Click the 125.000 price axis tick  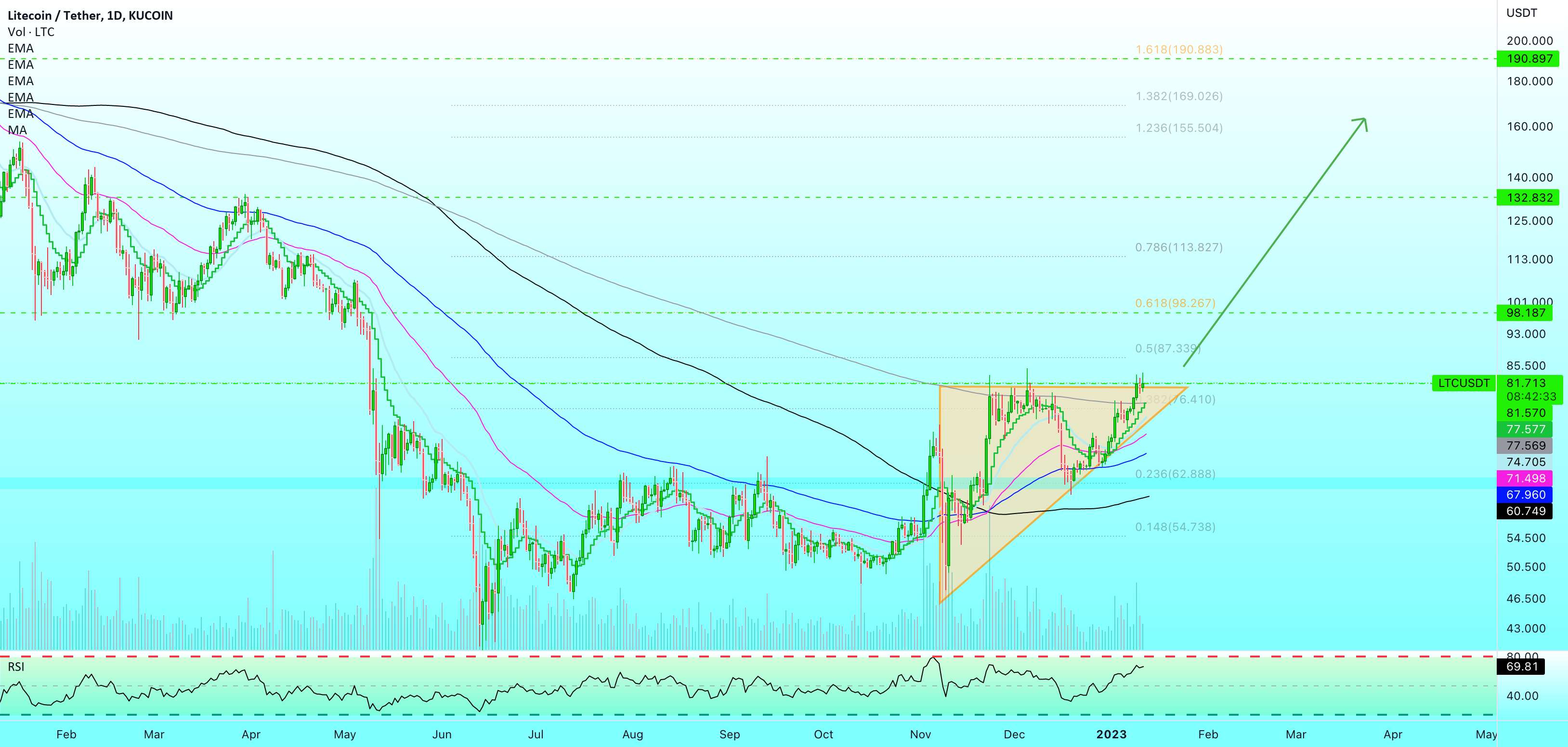pos(1529,221)
